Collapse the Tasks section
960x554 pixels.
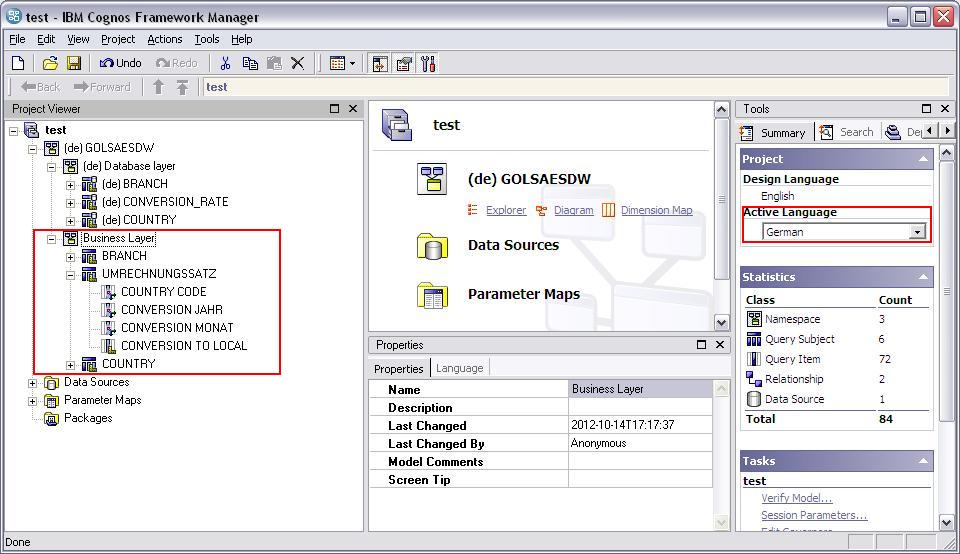coord(923,462)
